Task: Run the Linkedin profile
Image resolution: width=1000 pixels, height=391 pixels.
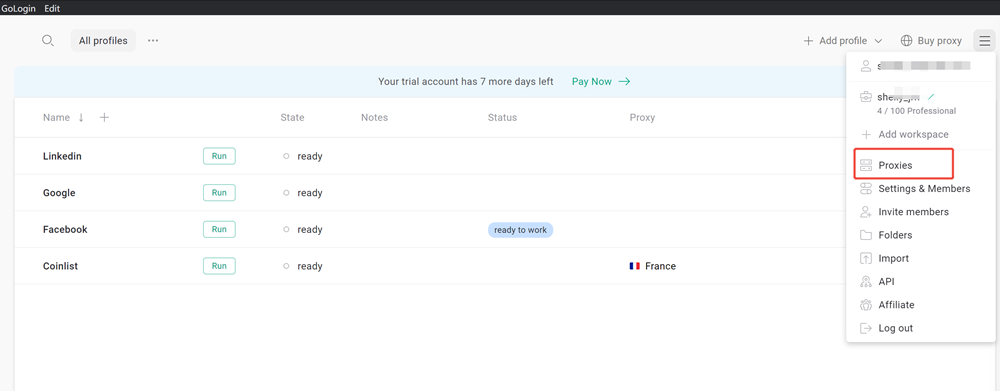Action: (x=219, y=156)
